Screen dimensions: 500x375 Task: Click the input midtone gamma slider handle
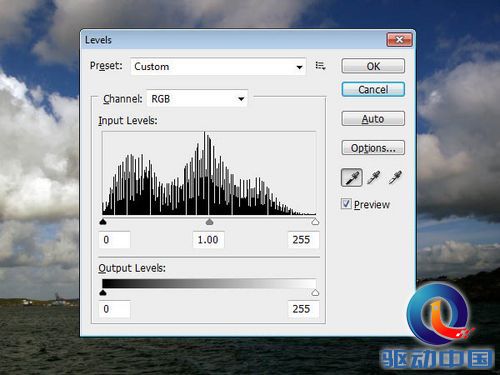209,222
